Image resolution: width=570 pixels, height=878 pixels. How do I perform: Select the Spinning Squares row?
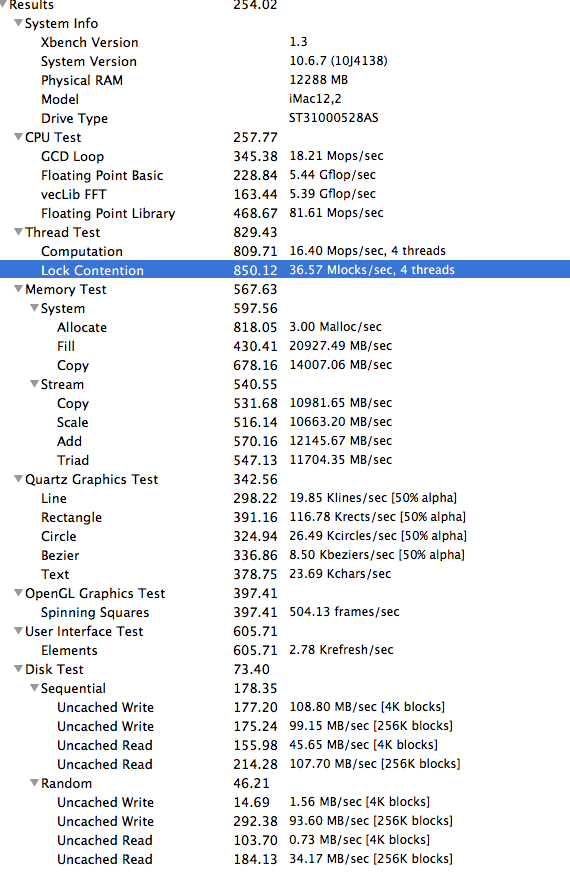[x=285, y=613]
